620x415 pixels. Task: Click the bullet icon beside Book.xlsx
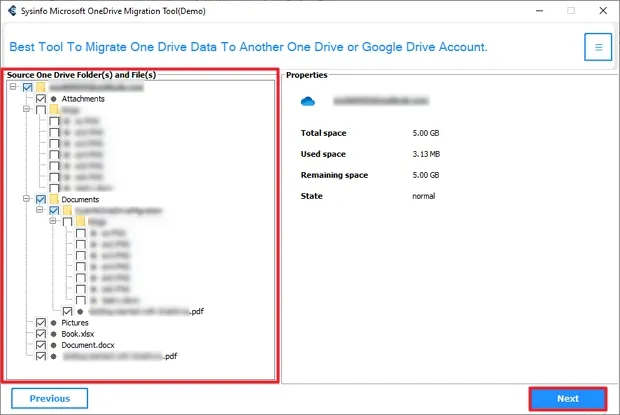coord(53,333)
